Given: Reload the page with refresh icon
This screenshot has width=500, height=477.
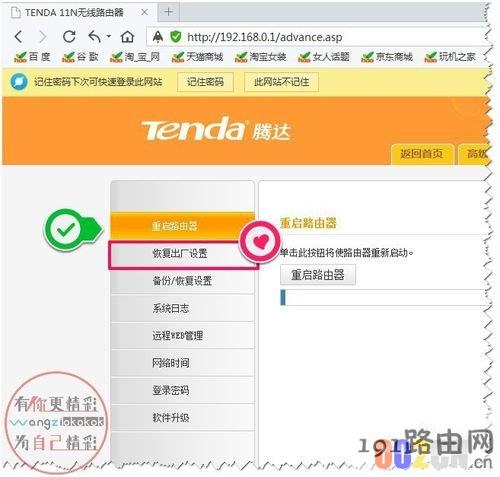Looking at the screenshot, I should click(x=69, y=37).
